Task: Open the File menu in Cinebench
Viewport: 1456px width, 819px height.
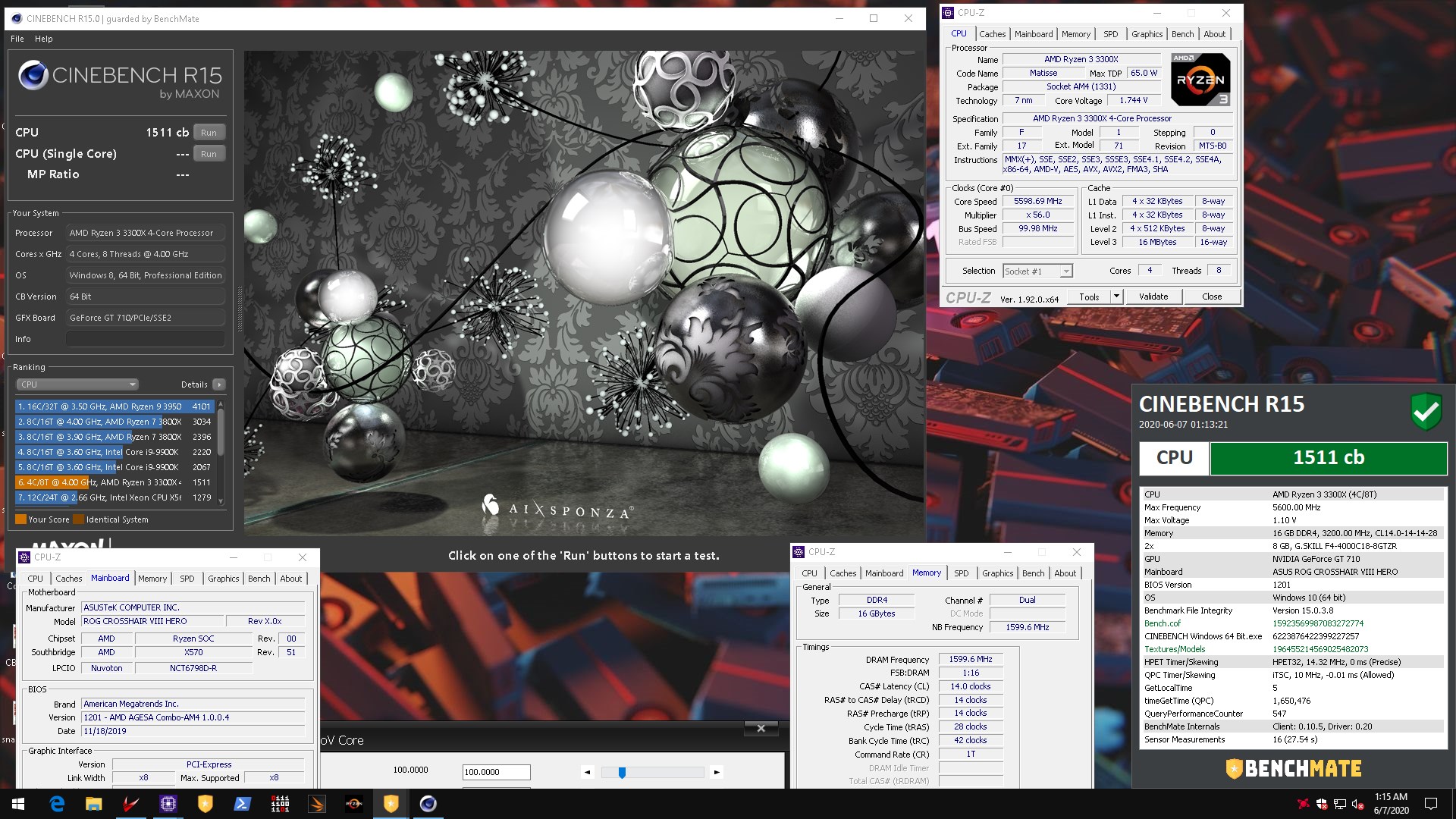Action: point(17,39)
